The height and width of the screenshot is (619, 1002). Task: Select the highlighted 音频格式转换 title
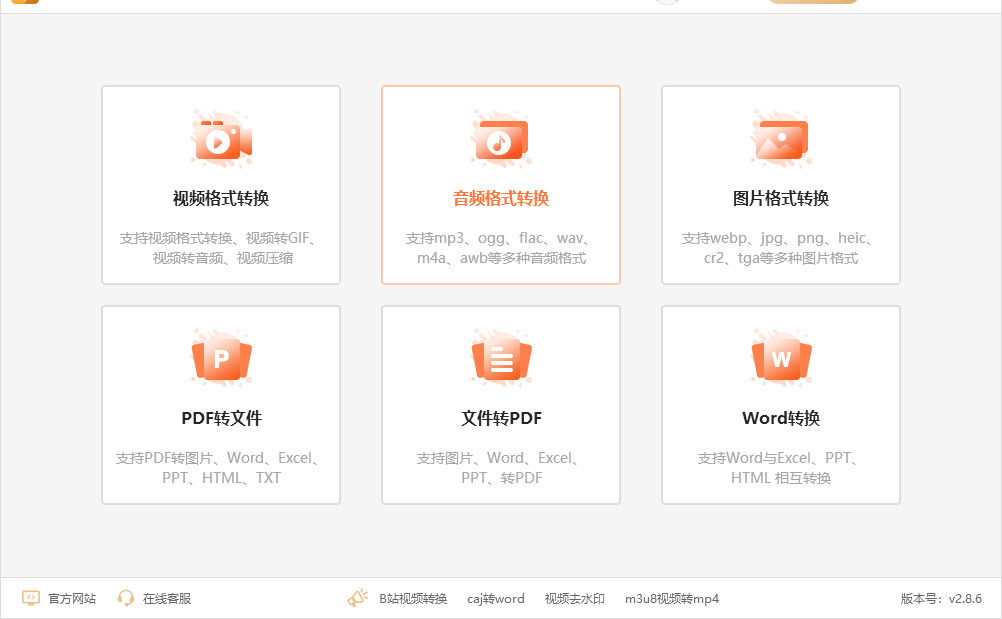501,199
